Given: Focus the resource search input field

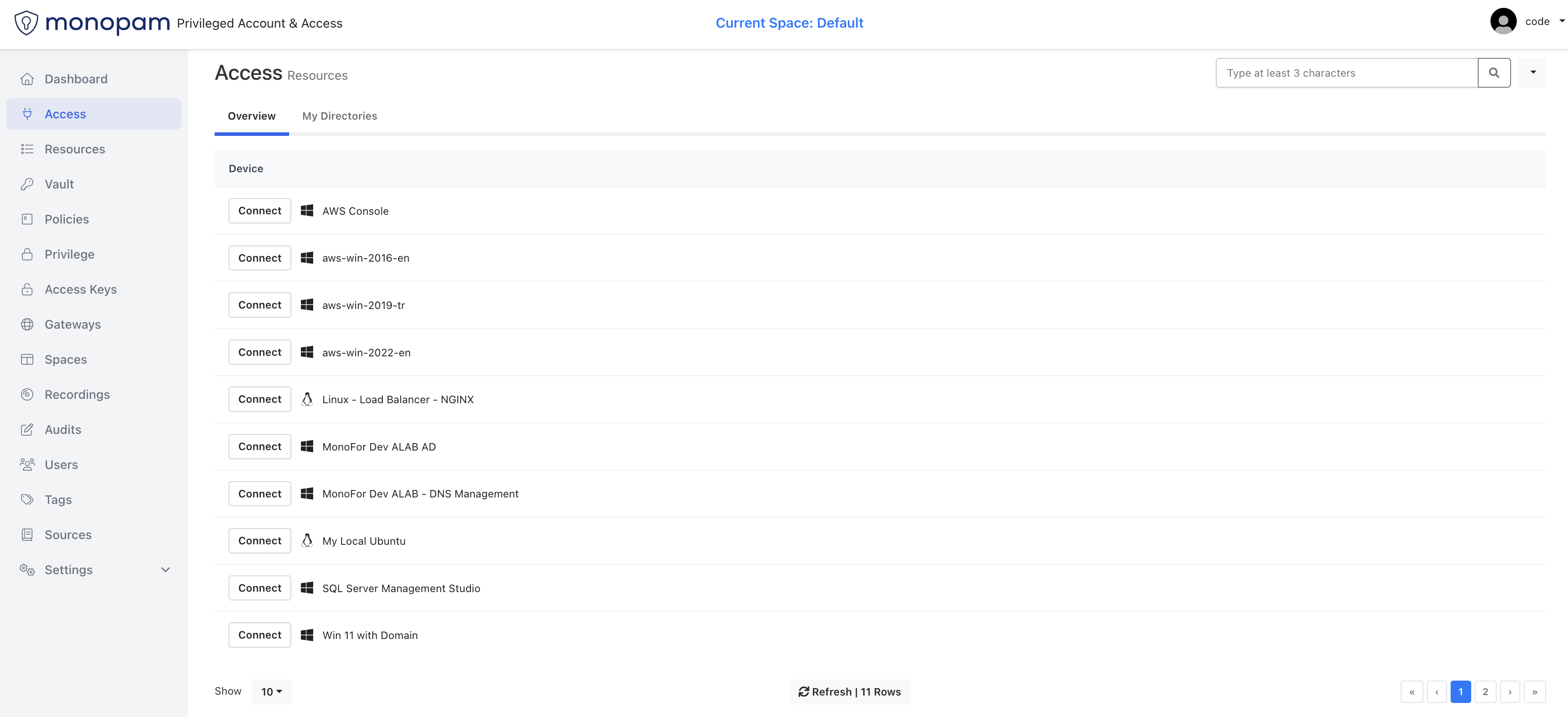Looking at the screenshot, I should coord(1346,73).
